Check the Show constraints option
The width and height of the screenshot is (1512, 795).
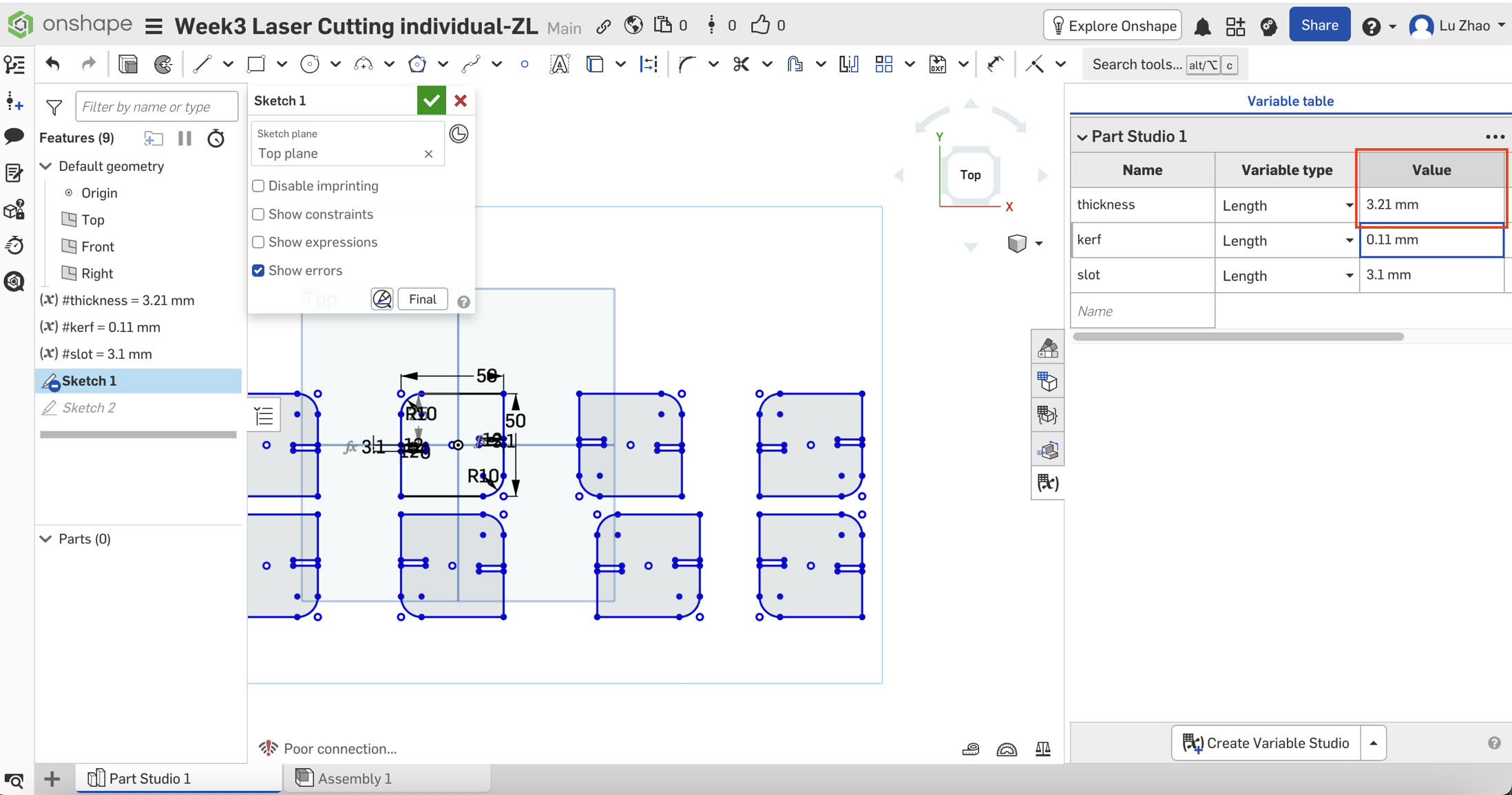(258, 214)
